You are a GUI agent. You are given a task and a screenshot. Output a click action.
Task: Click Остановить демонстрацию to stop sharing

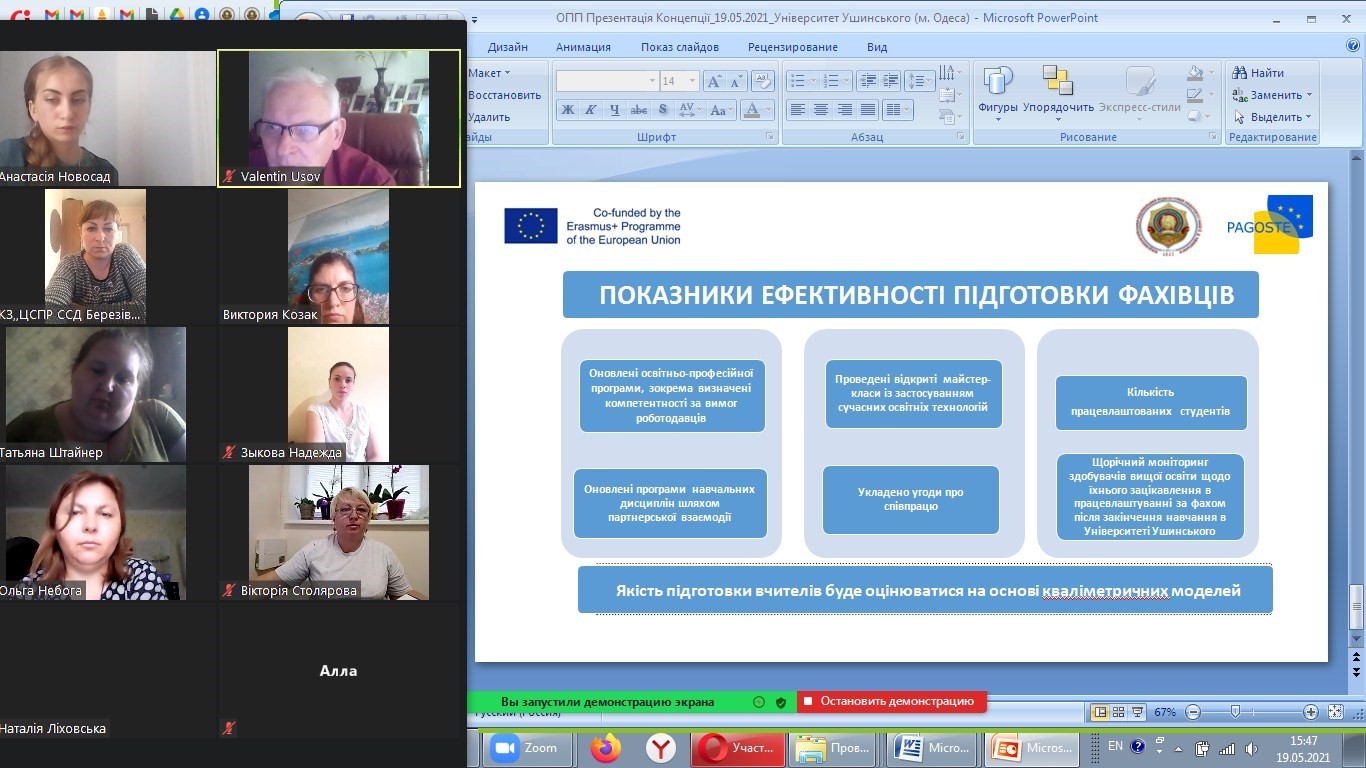click(x=891, y=702)
